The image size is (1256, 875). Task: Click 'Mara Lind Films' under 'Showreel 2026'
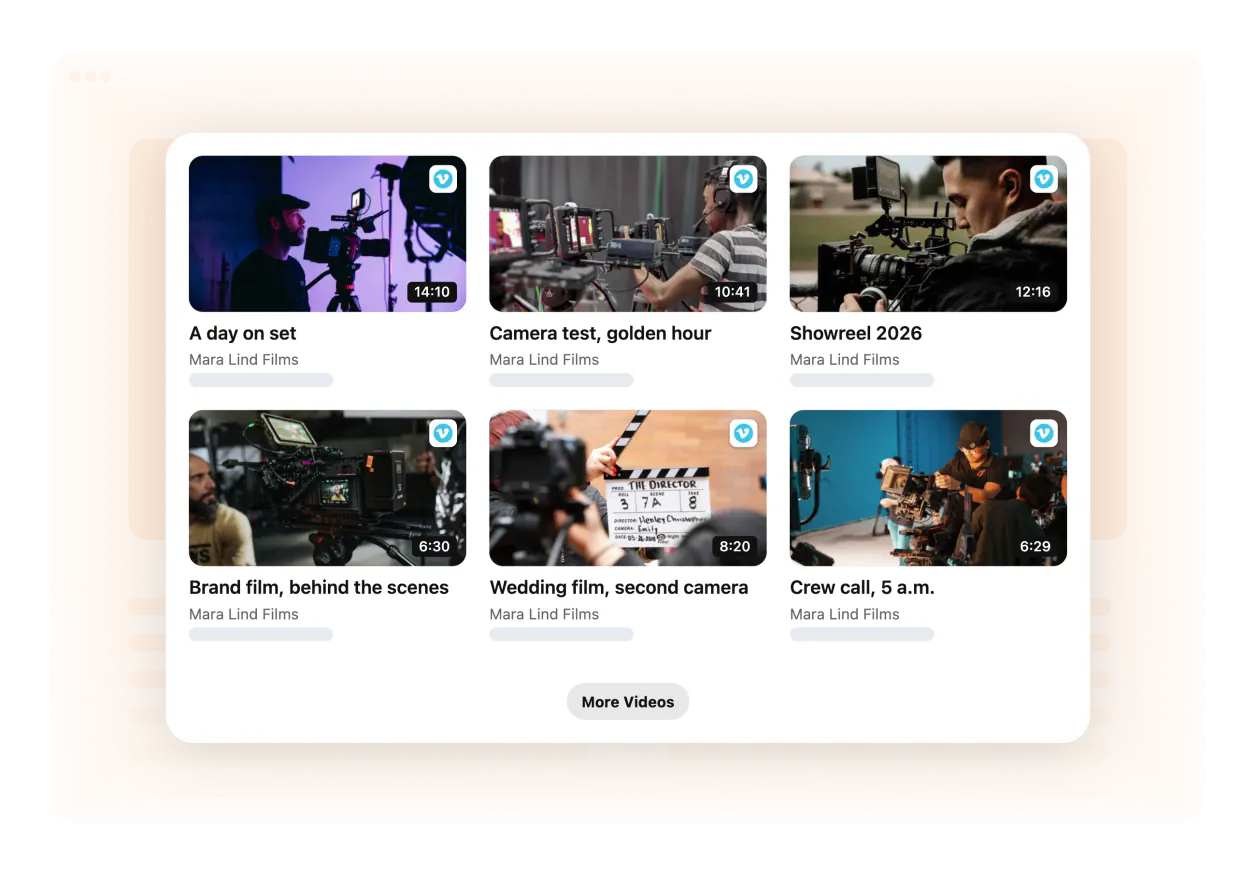click(845, 360)
